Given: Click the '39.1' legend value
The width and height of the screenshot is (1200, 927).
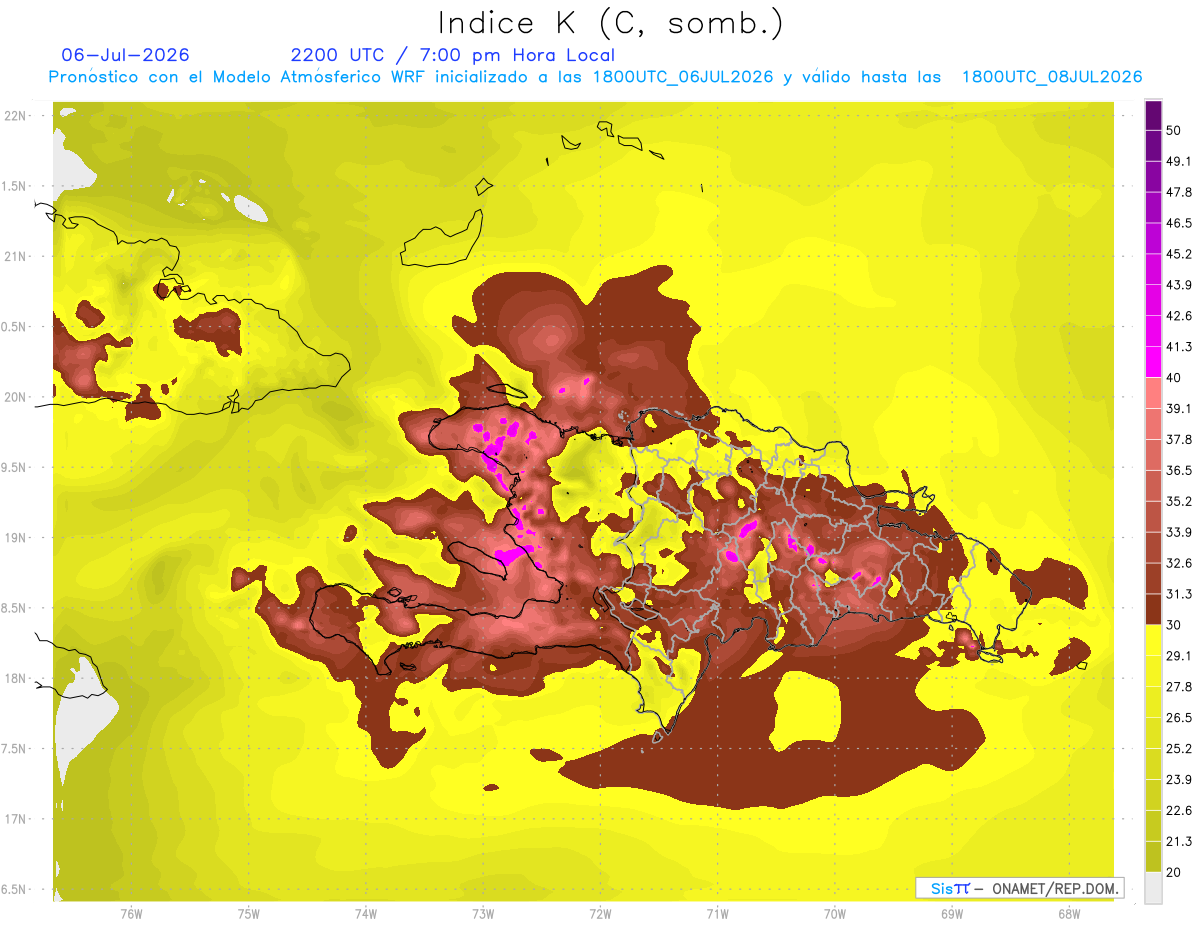Looking at the screenshot, I should [1179, 409].
